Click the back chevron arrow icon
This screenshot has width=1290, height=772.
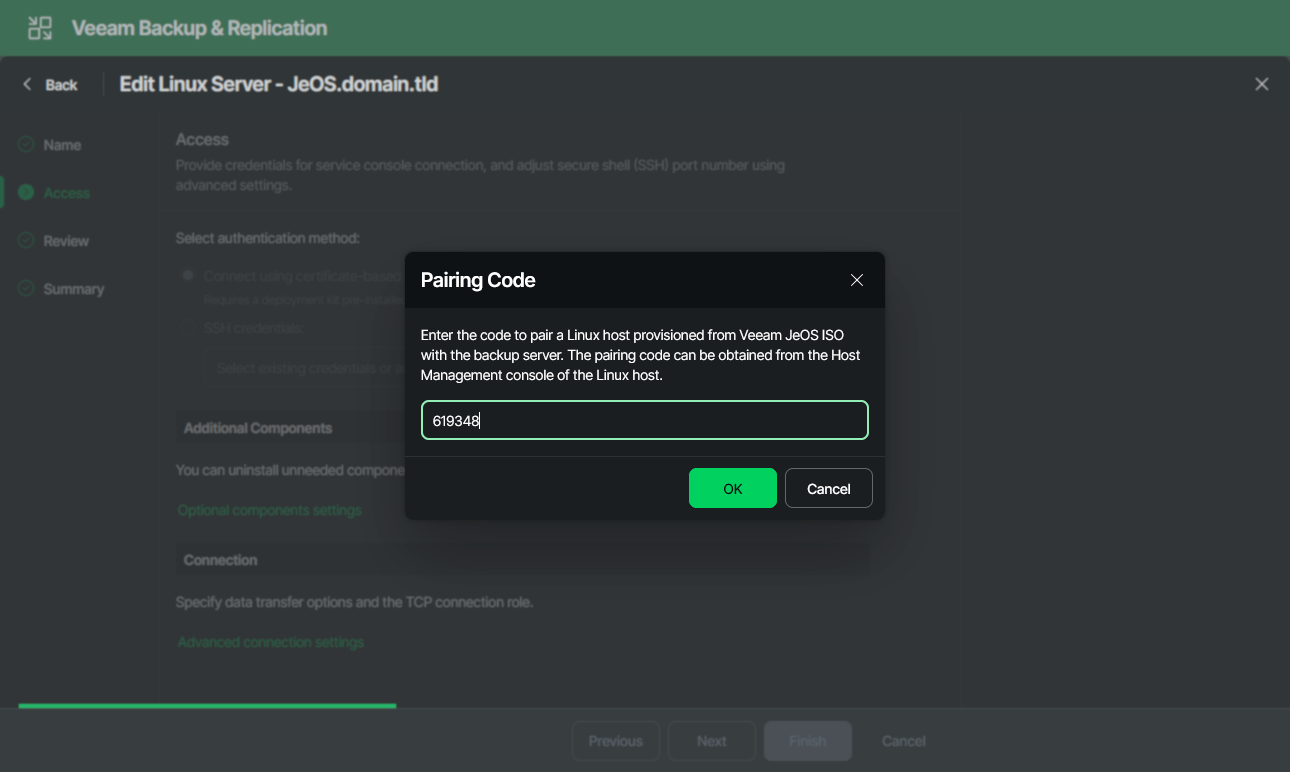(x=26, y=84)
